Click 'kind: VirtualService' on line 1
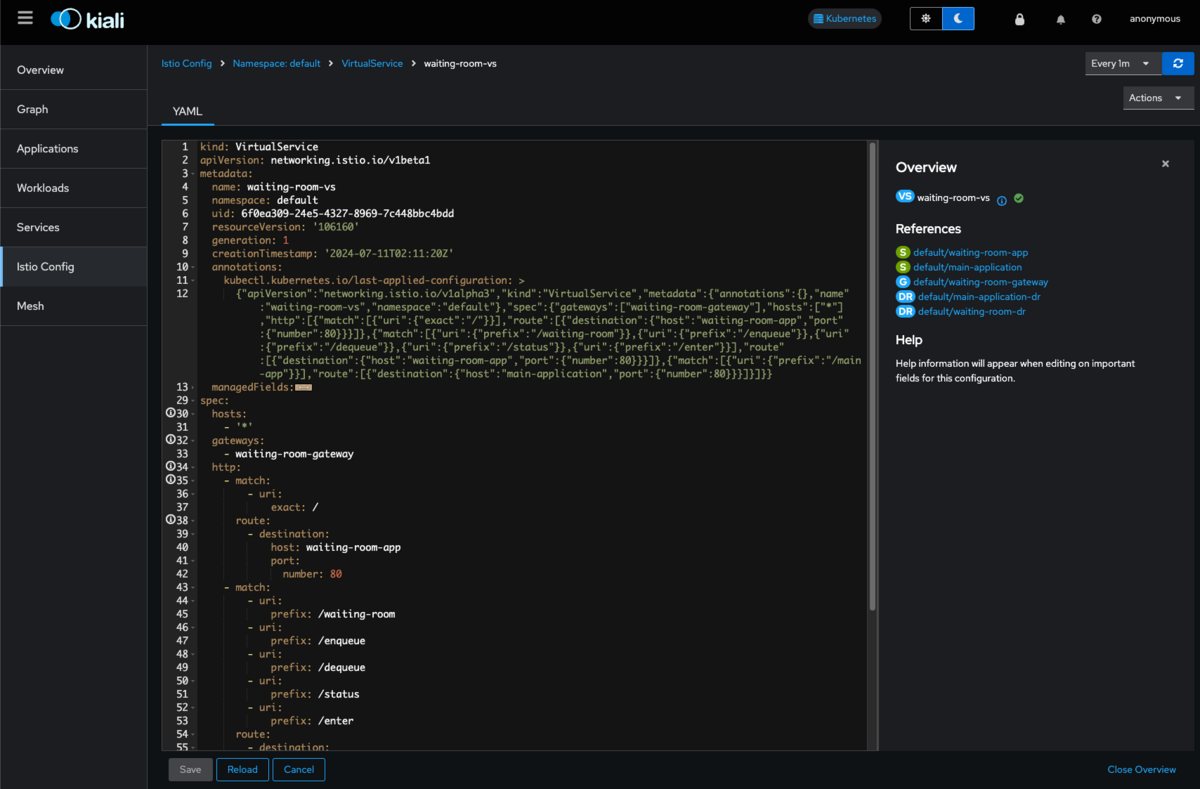 click(x=259, y=147)
